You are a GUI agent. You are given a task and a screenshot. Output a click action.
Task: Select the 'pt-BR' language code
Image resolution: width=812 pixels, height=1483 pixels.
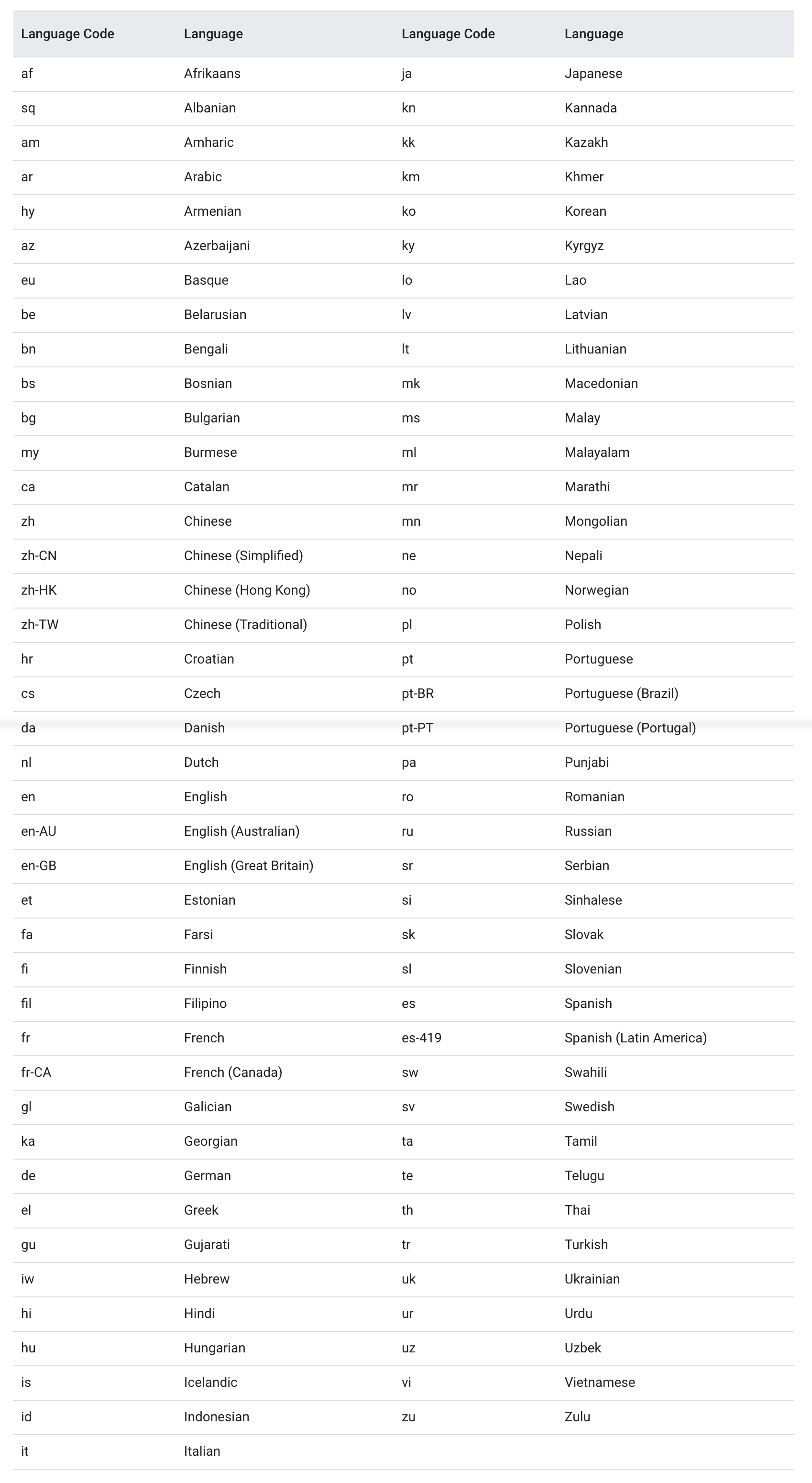click(x=418, y=693)
